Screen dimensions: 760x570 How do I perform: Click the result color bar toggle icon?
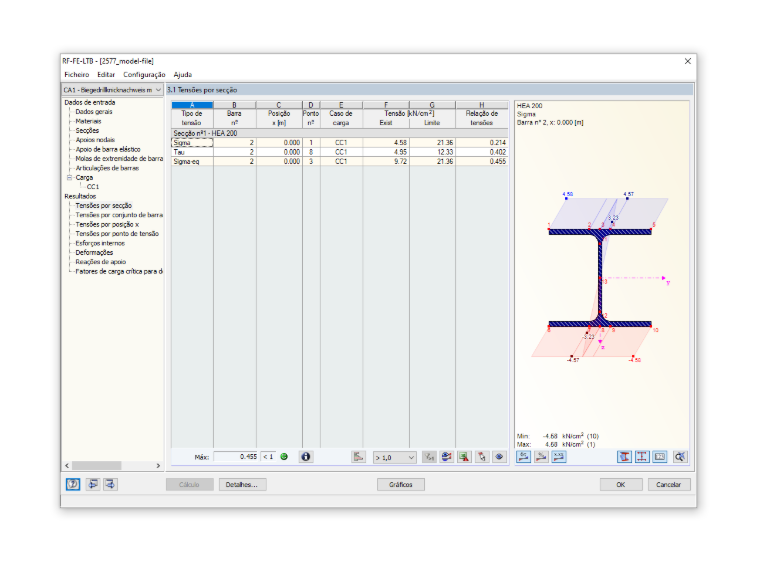446,457
